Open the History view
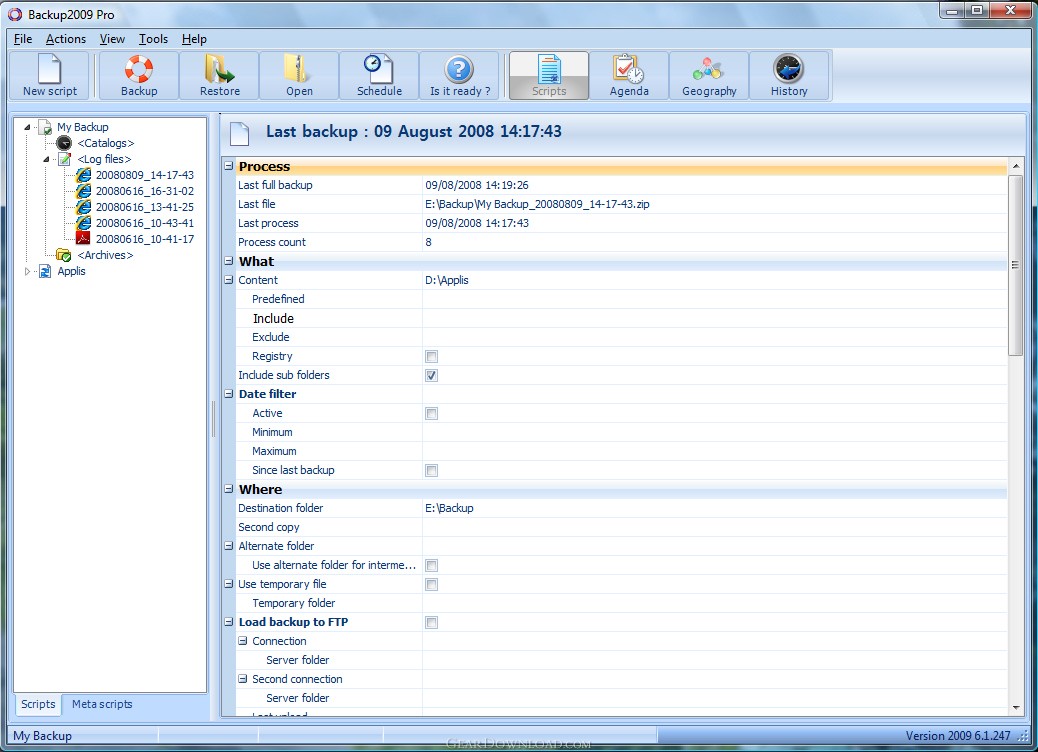The image size is (1038, 752). (789, 75)
